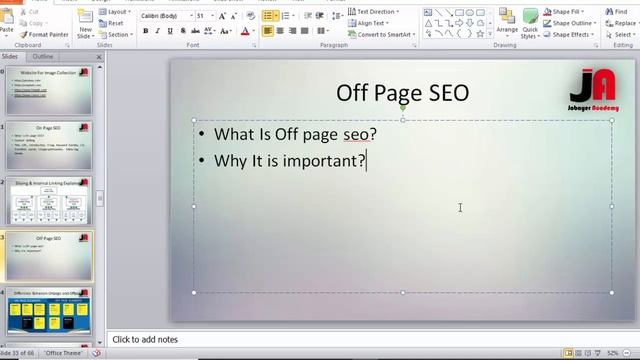Image resolution: width=640 pixels, height=360 pixels.
Task: Click the Replace button
Action: click(x=620, y=23)
